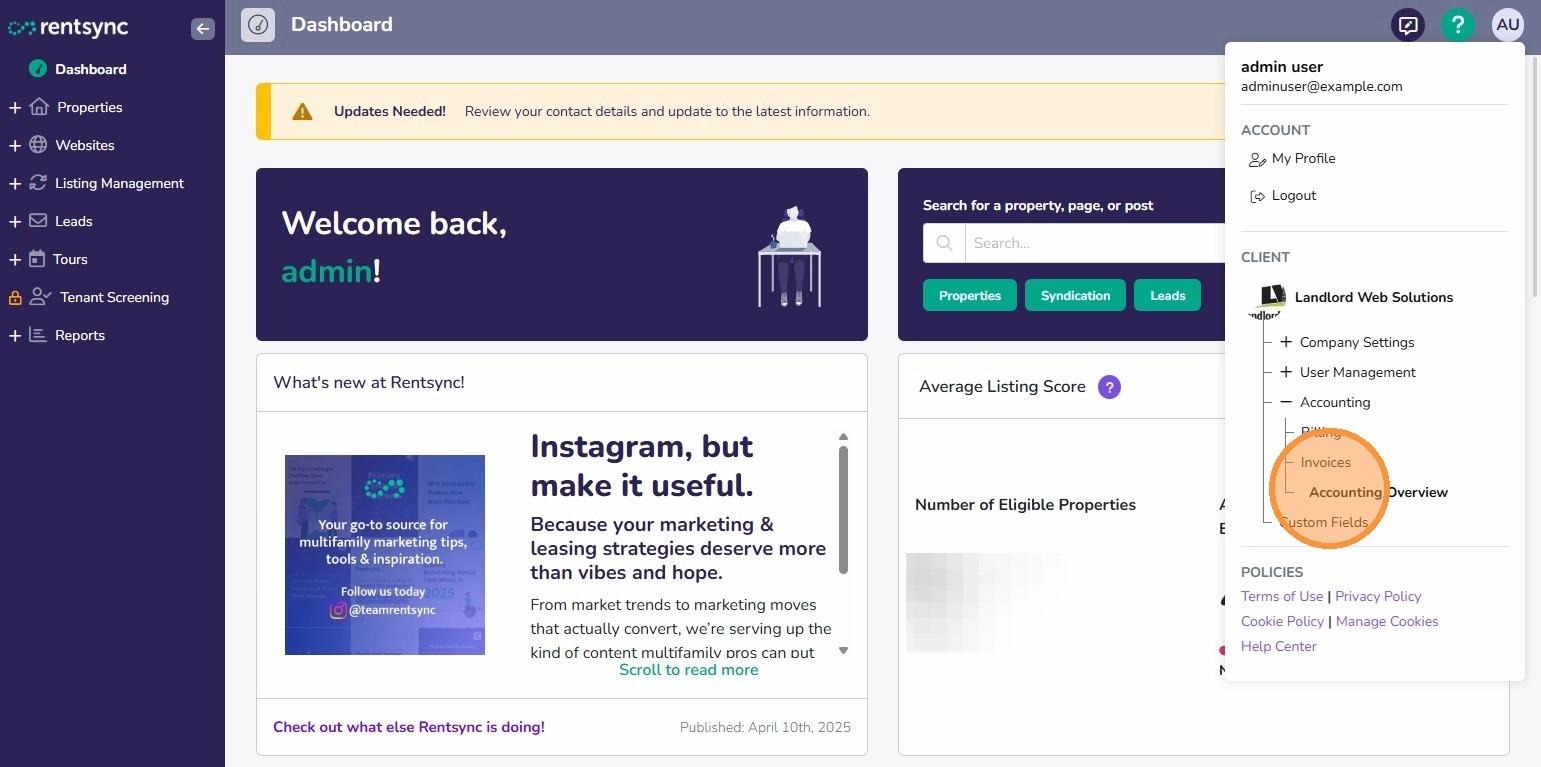
Task: Click the warning triangle icon in the banner
Action: tap(302, 111)
